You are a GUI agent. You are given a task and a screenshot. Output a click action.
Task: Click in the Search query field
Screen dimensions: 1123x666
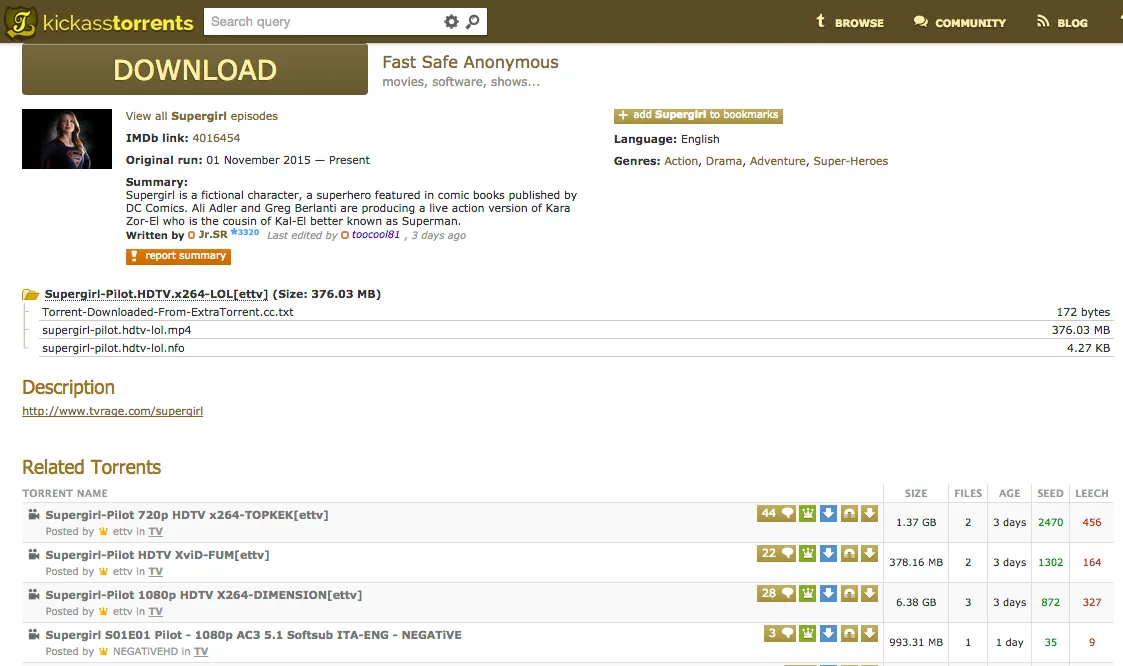pyautogui.click(x=320, y=21)
